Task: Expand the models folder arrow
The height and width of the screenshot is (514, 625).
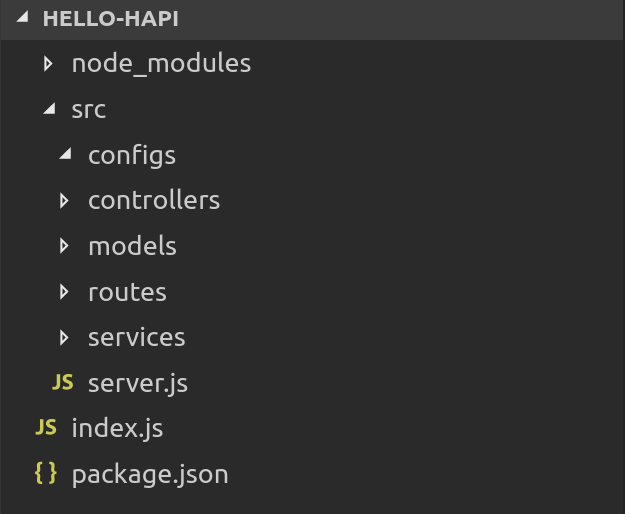Action: 65,246
